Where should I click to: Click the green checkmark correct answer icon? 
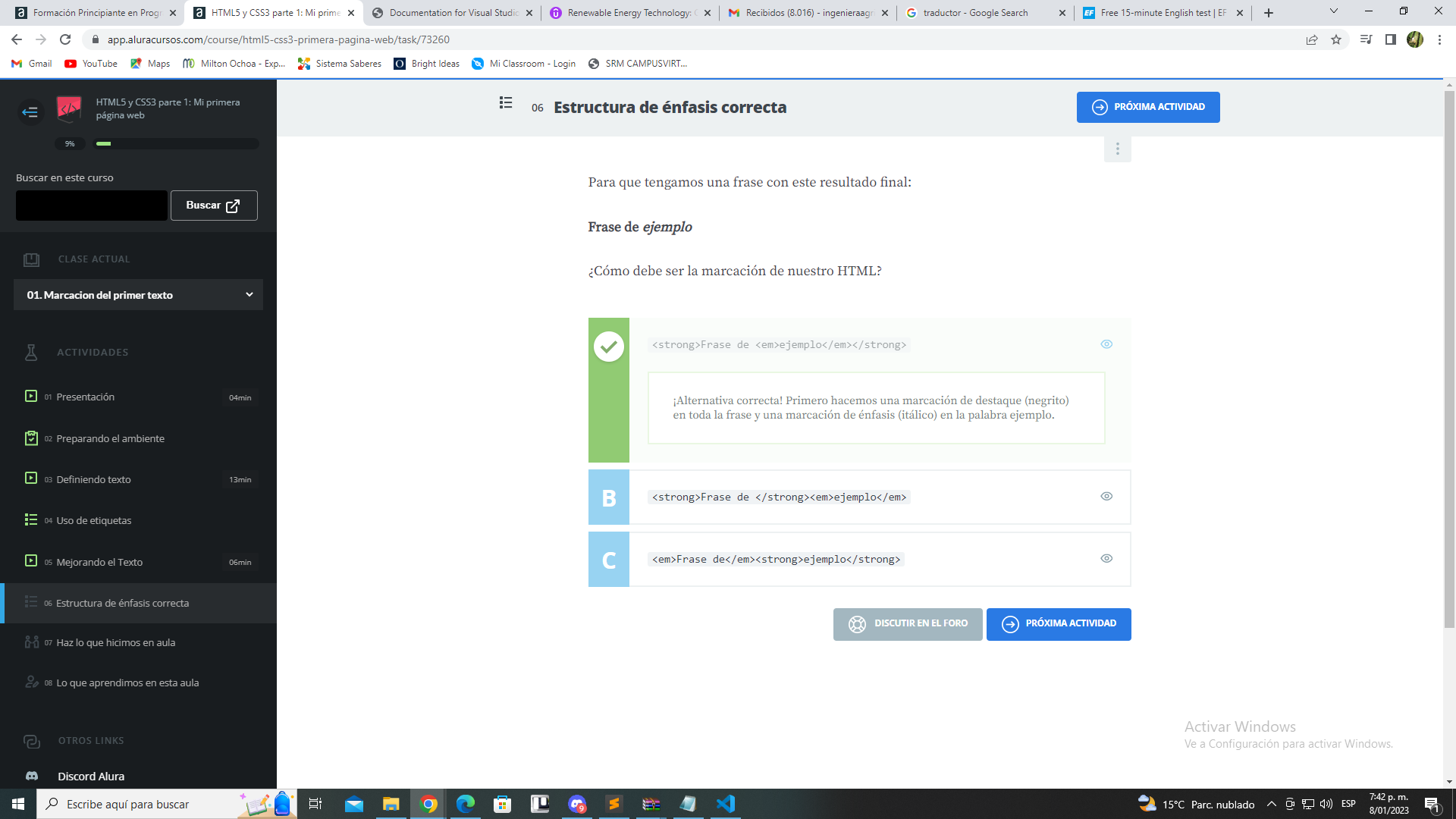[x=608, y=345]
